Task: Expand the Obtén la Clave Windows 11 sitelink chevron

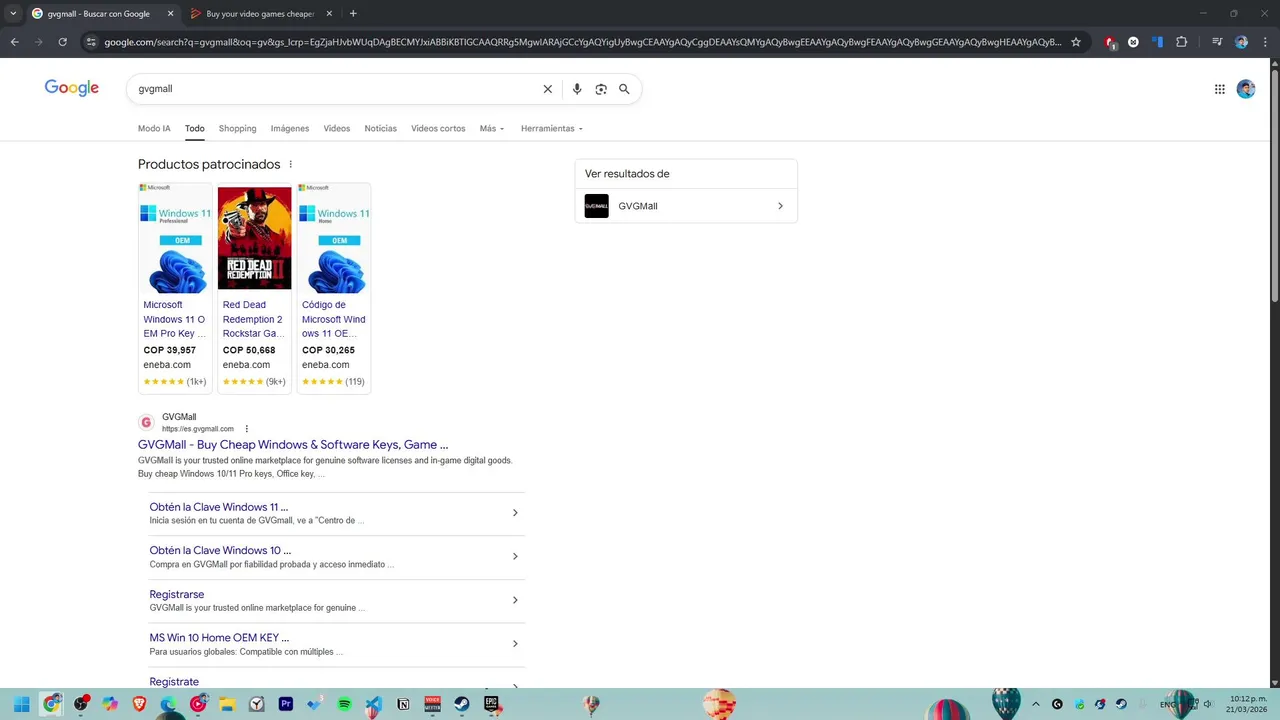Action: [515, 513]
